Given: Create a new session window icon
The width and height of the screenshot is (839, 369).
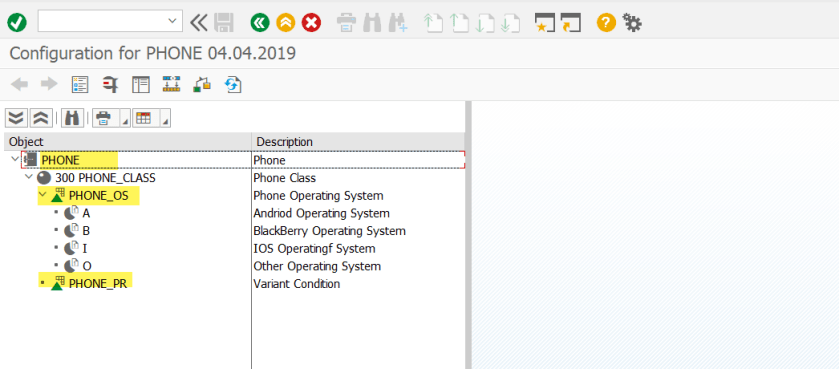Looking at the screenshot, I should (545, 23).
